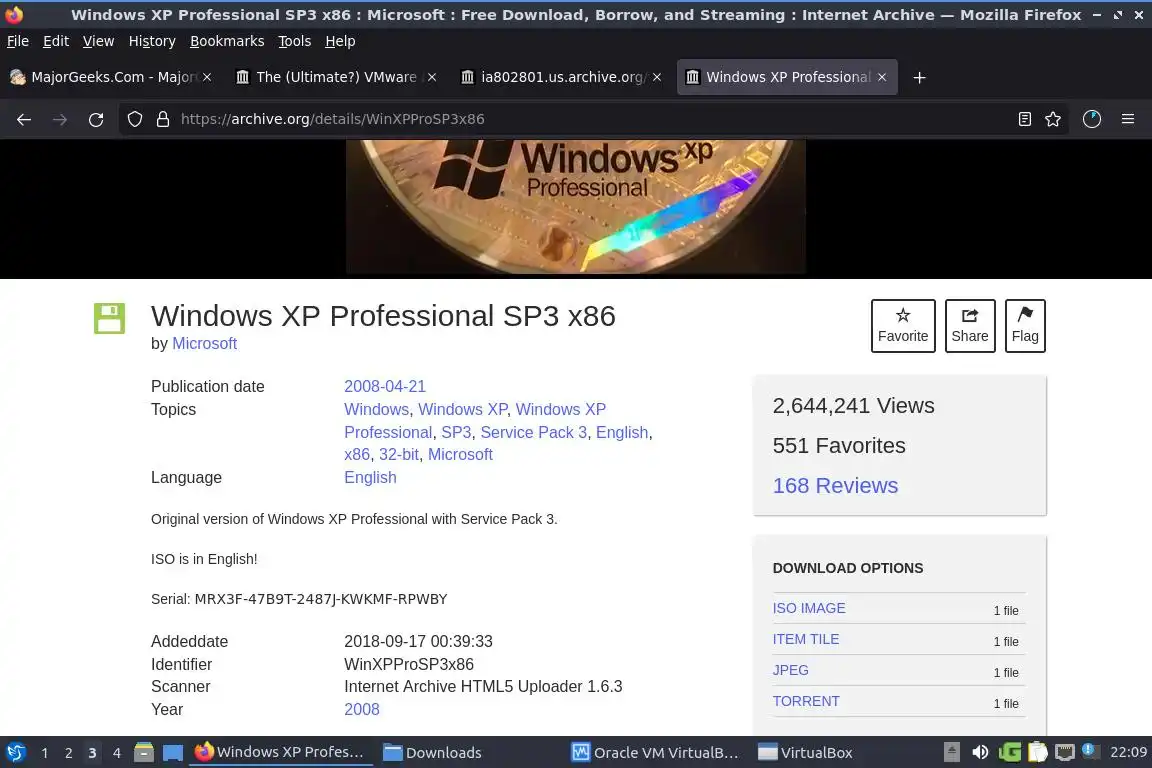Click the 22:09 taskbar clock
Image resolution: width=1152 pixels, height=768 pixels.
click(1128, 752)
